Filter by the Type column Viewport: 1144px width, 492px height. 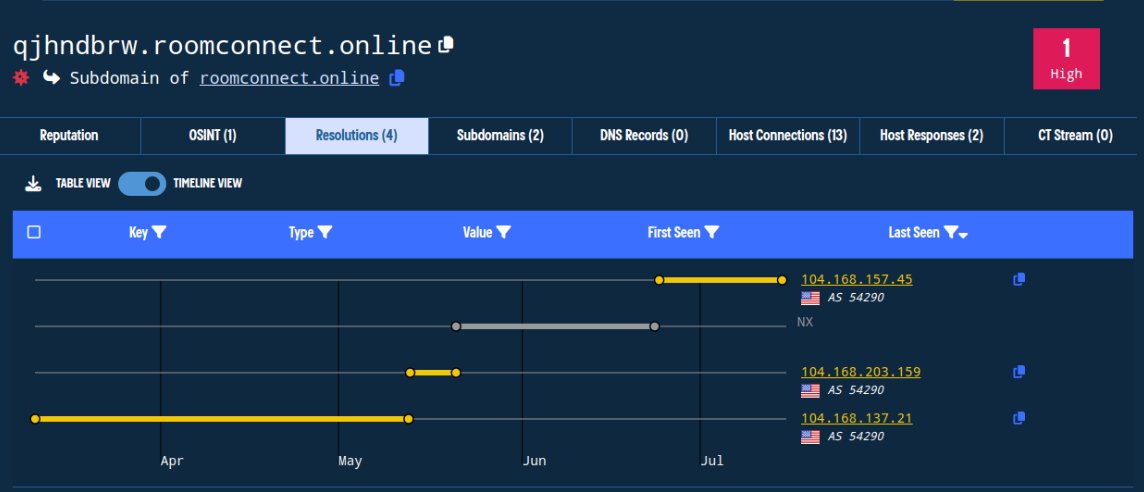325,232
